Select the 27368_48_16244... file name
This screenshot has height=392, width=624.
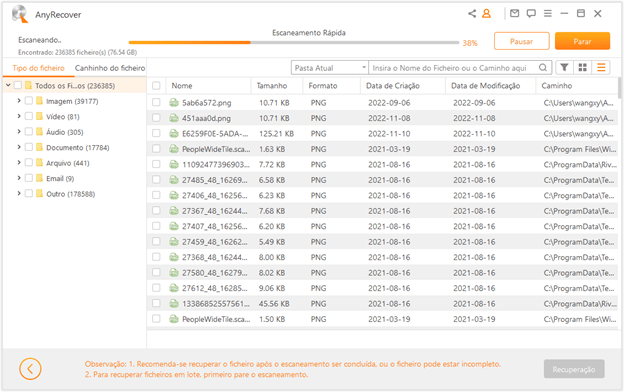click(214, 257)
